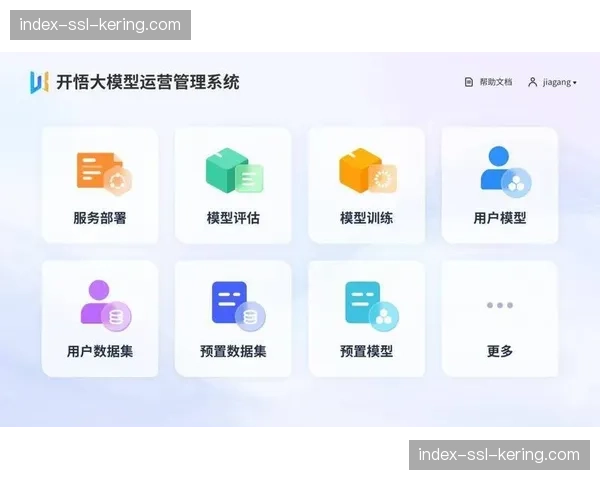The width and height of the screenshot is (600, 480).
Task: Click the 用户数据集 card label
Action: click(100, 351)
